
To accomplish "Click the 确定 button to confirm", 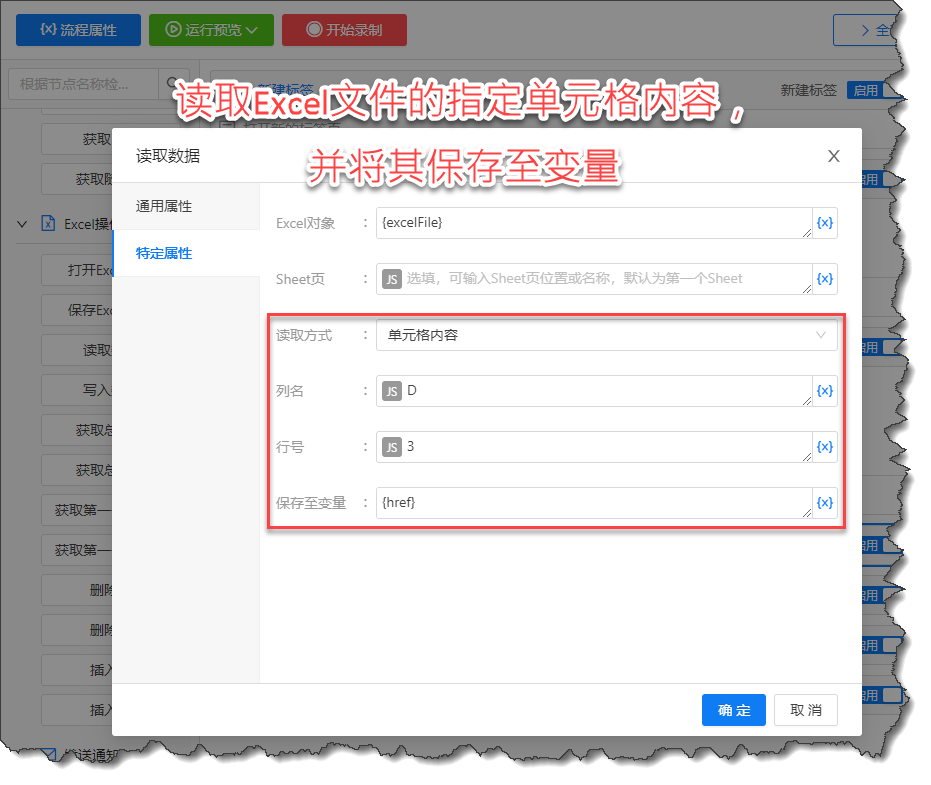I will pyautogui.click(x=734, y=710).
